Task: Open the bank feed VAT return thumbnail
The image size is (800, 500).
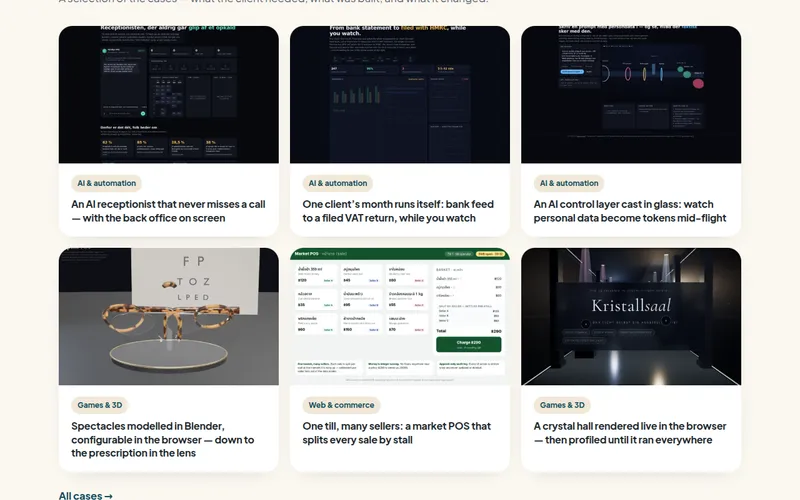Action: pyautogui.click(x=399, y=94)
